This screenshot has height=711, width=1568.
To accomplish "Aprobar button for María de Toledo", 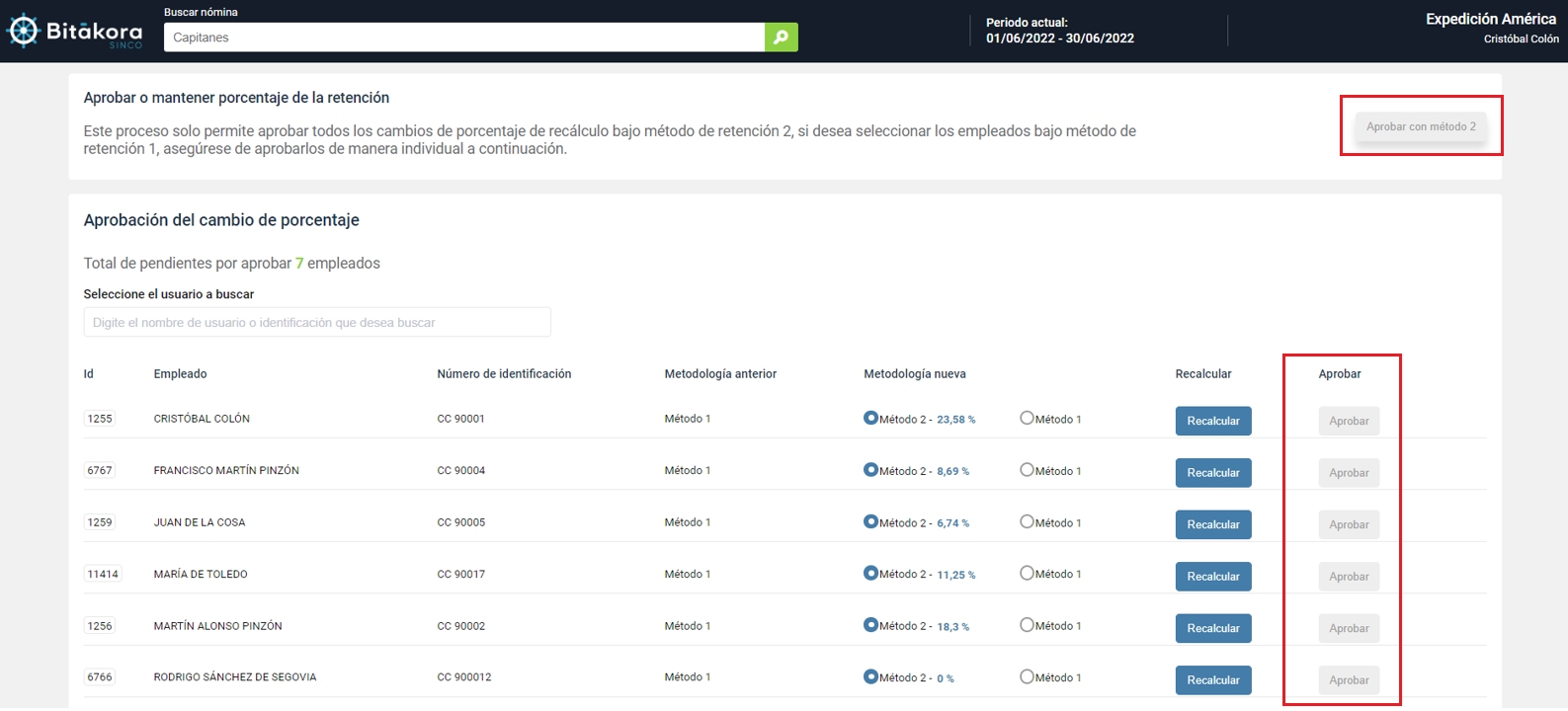I will click(1349, 577).
